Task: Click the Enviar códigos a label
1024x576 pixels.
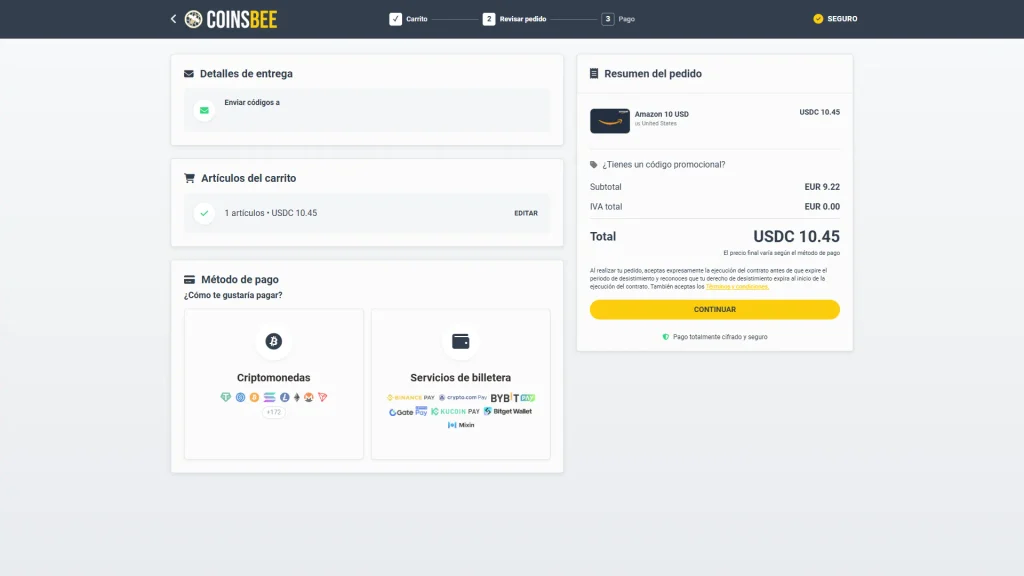Action: coord(252,103)
